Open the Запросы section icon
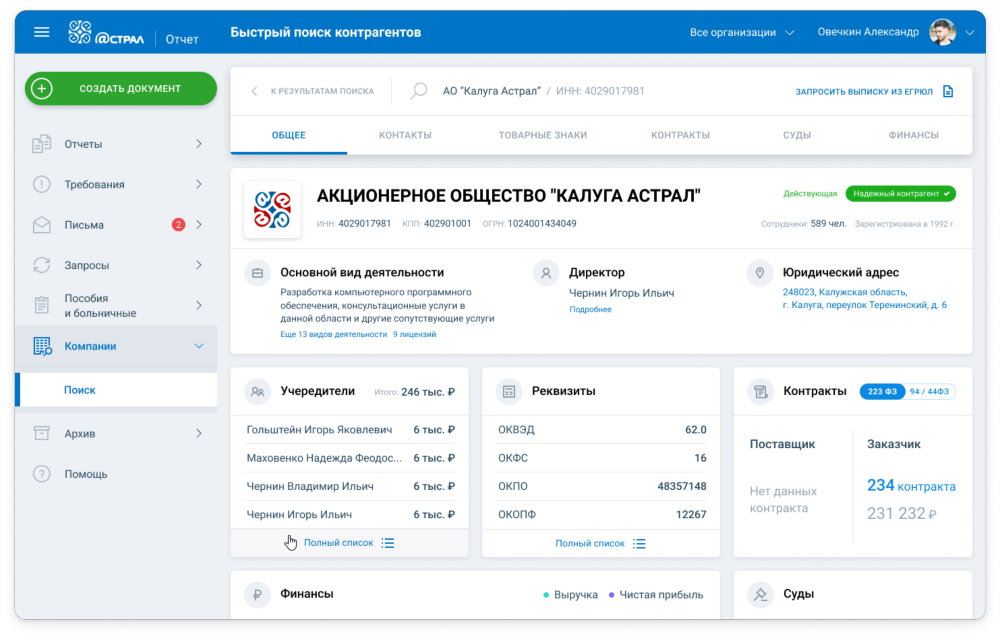This screenshot has height=638, width=1000. (41, 264)
